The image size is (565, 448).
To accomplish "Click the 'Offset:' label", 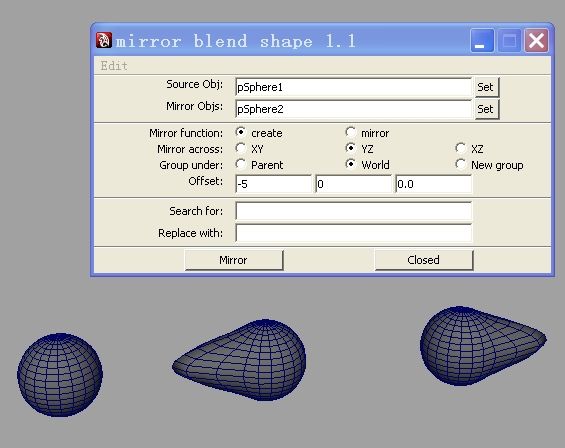I will [205, 181].
